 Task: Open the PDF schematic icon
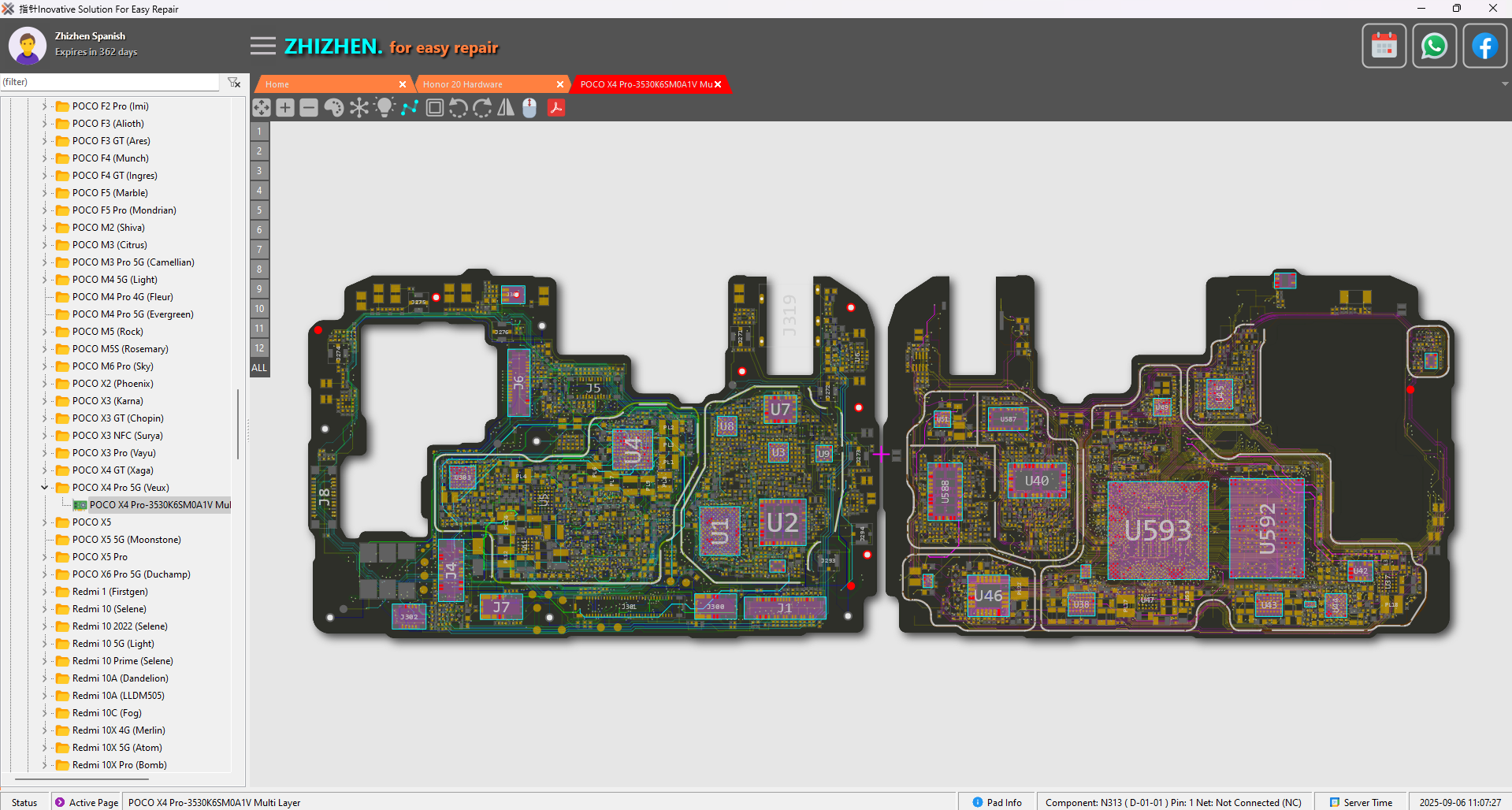click(556, 108)
